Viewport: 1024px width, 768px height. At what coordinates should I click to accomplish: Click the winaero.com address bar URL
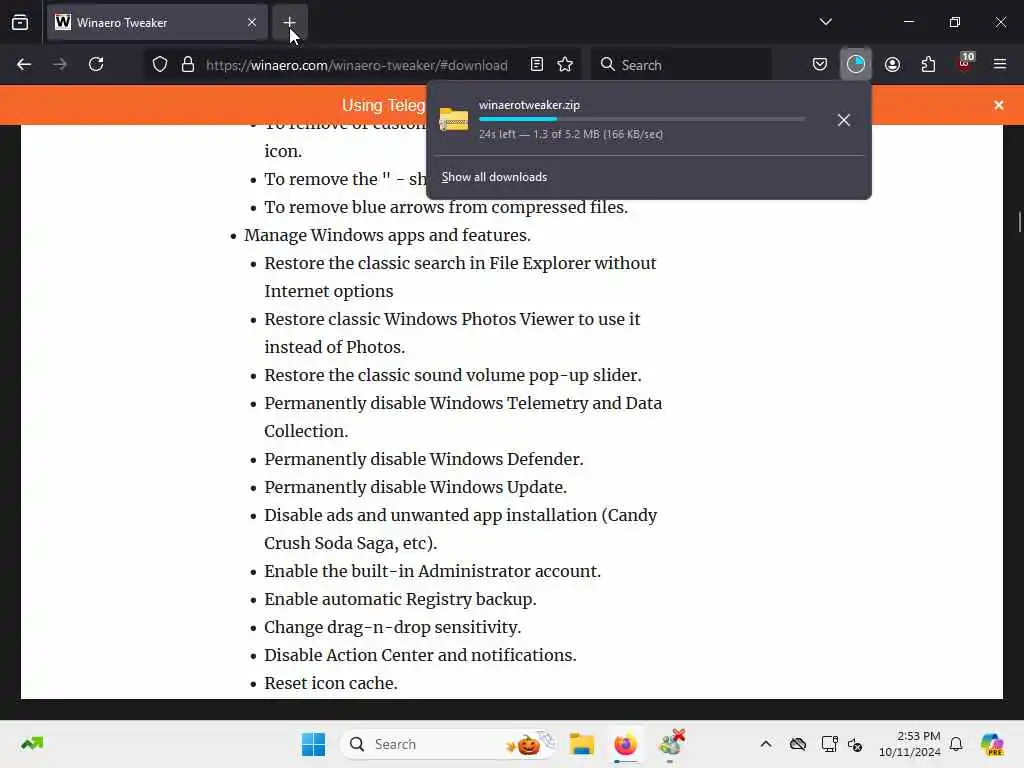pyautogui.click(x=357, y=65)
